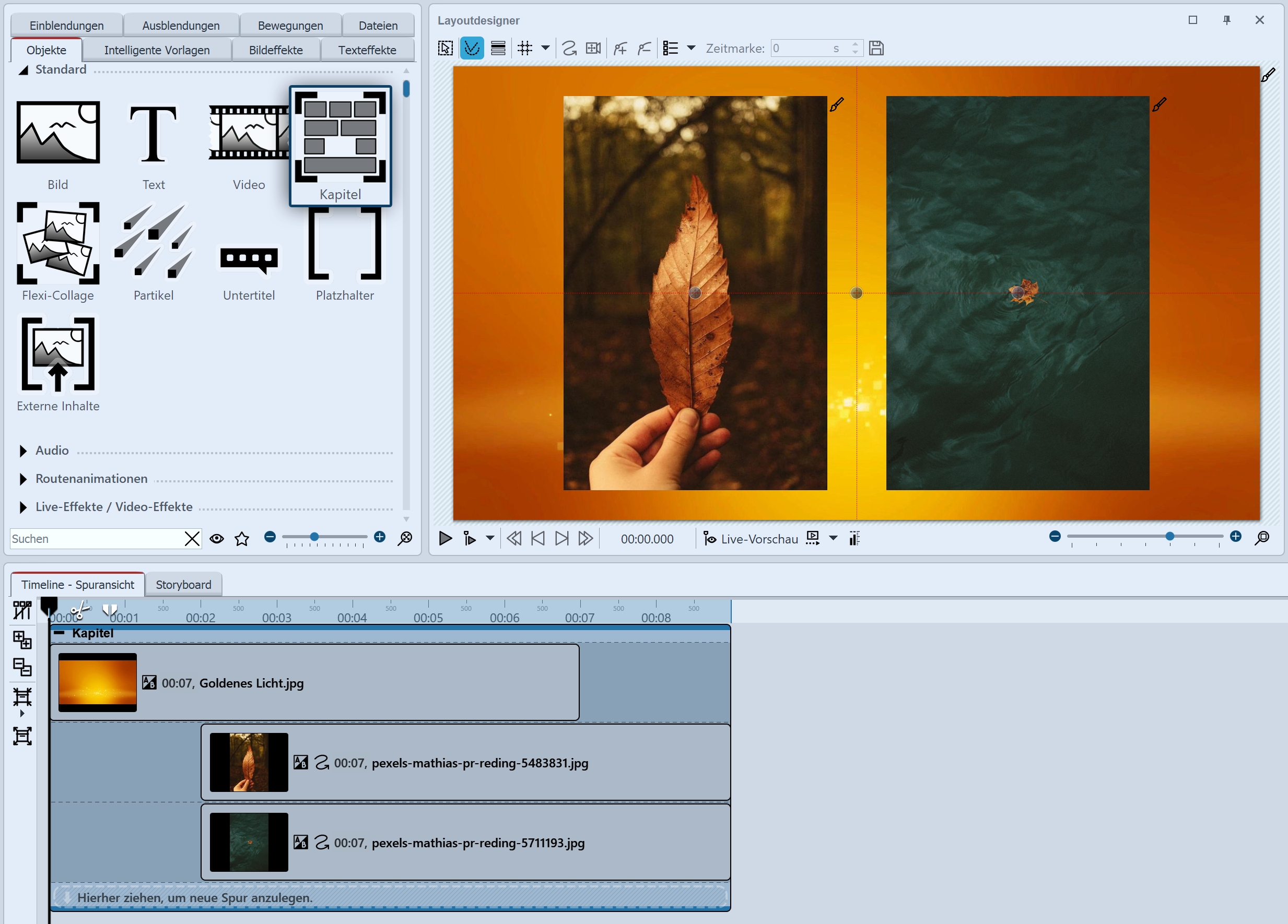Select the Untertitel object icon
Screen dimensions: 1288x924
click(x=249, y=259)
